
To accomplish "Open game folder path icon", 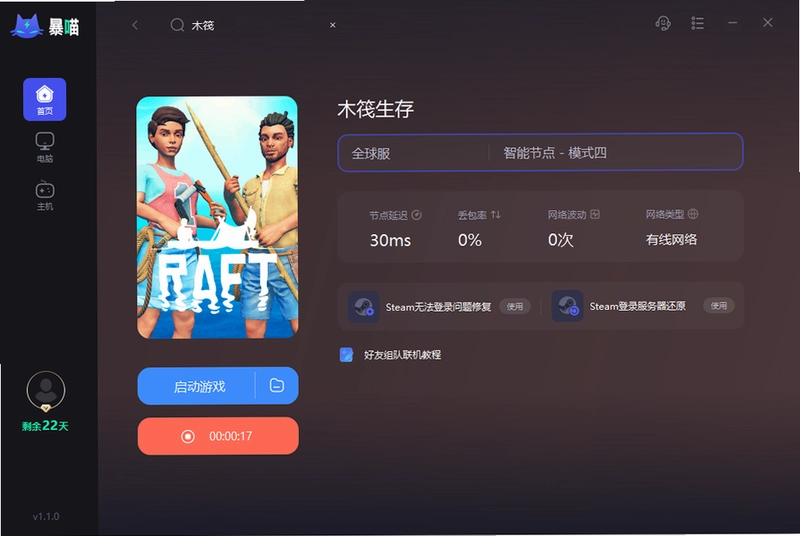I will [x=277, y=386].
